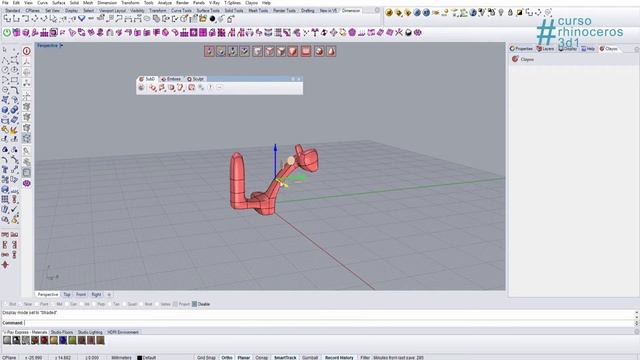Uncheck the Disable osnap checkbox
The height and width of the screenshot is (360, 640).
click(194, 304)
